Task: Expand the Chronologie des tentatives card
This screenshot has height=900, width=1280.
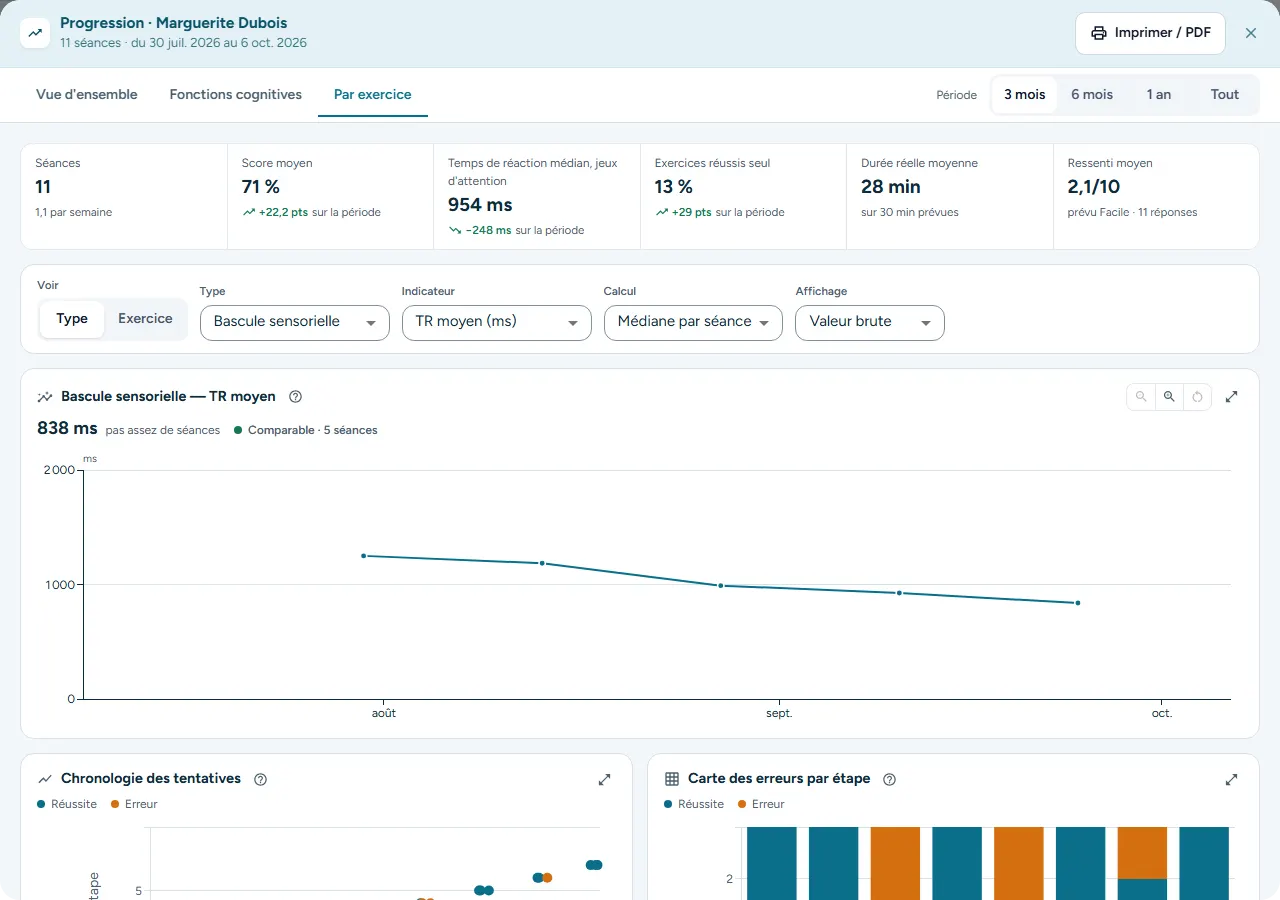Action: (605, 779)
